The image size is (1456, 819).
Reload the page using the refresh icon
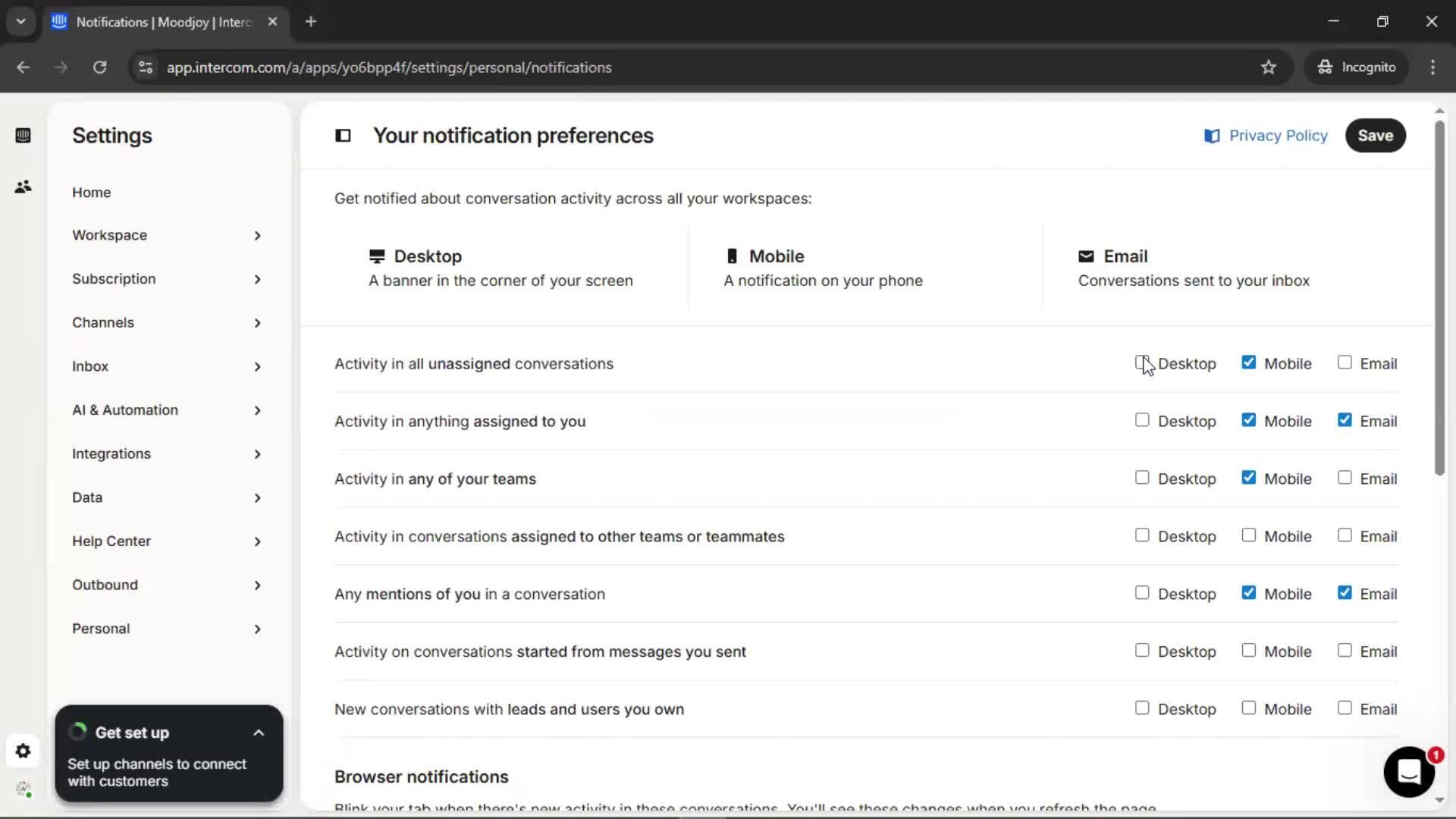click(x=100, y=67)
